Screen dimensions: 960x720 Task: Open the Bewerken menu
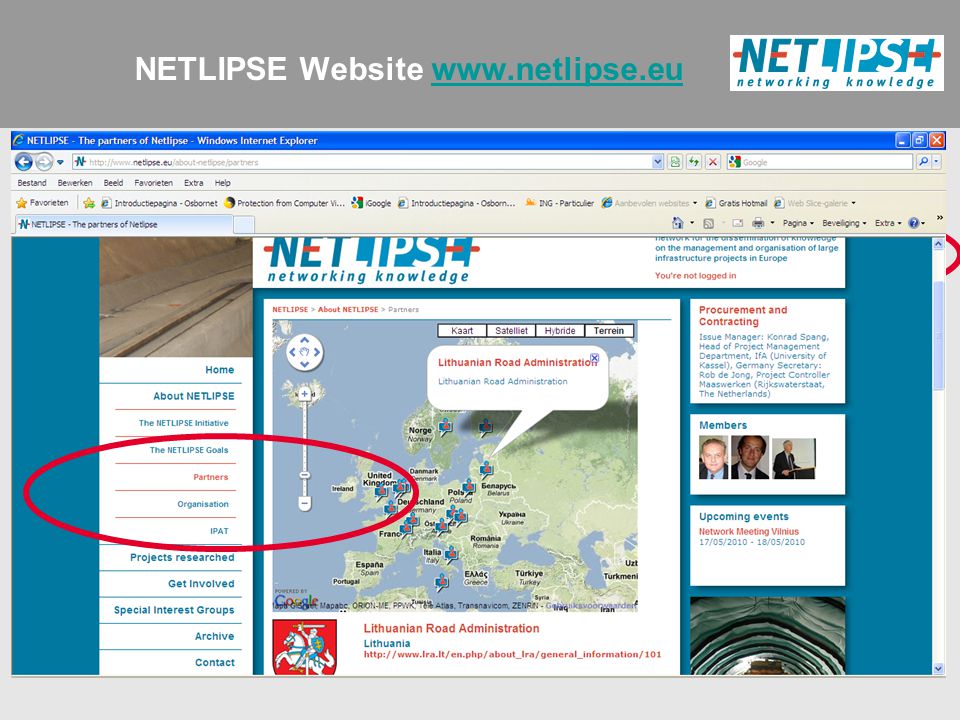(75, 183)
